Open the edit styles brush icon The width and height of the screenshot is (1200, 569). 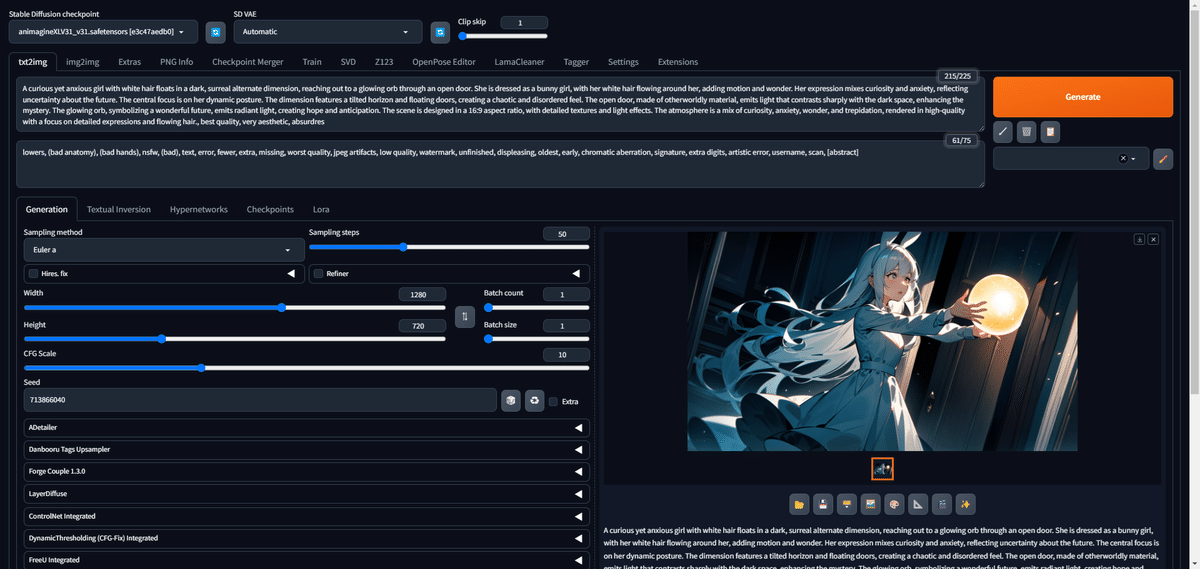pyautogui.click(x=1163, y=158)
